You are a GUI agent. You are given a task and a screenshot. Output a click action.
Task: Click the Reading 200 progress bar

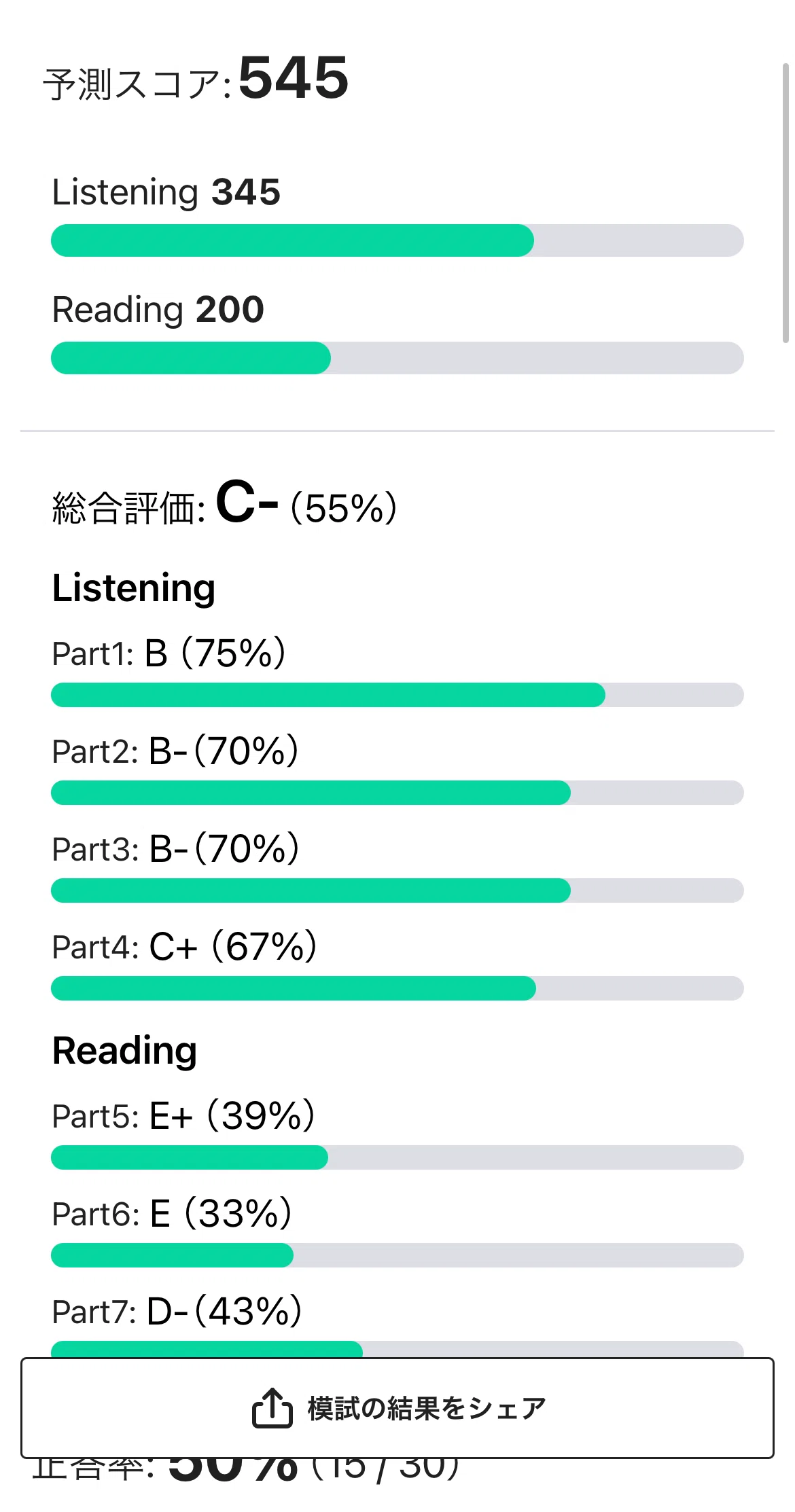[x=397, y=358]
